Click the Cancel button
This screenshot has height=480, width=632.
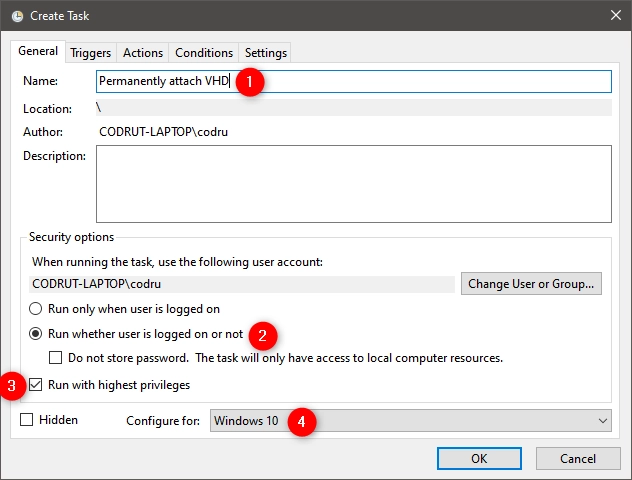[x=578, y=459]
